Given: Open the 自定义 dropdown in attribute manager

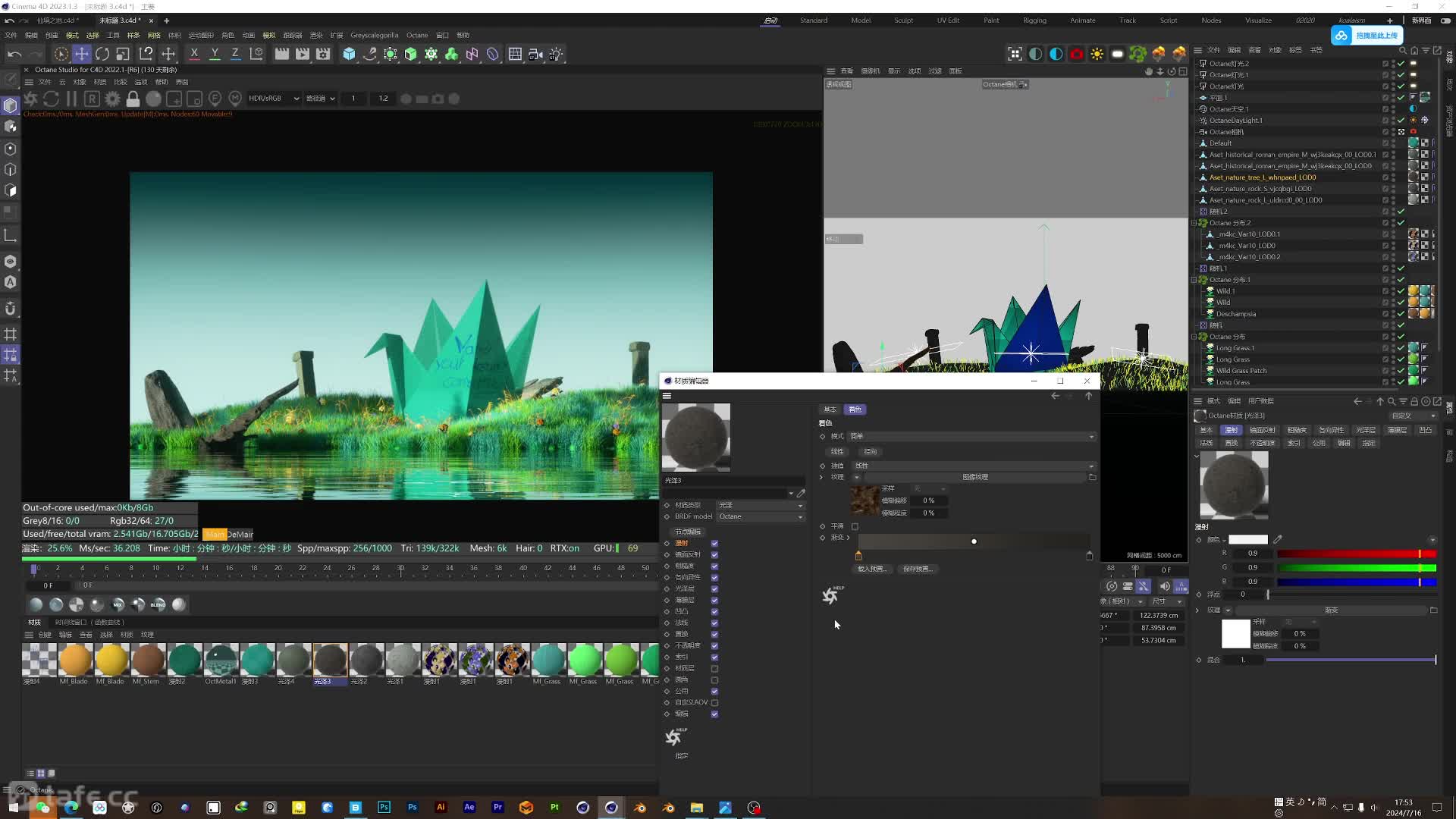Looking at the screenshot, I should pyautogui.click(x=1413, y=416).
